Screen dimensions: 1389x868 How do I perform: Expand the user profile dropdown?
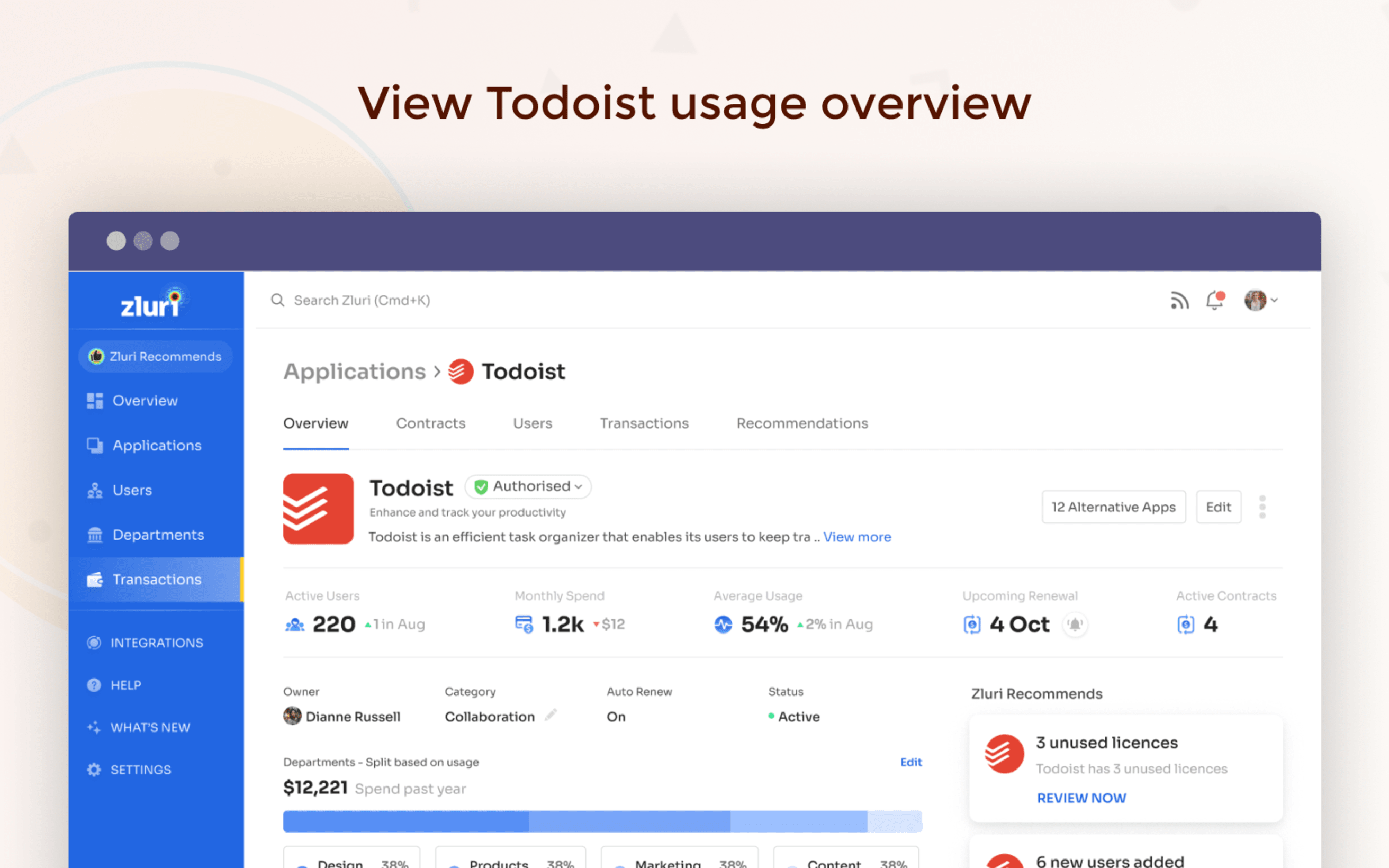(1262, 299)
